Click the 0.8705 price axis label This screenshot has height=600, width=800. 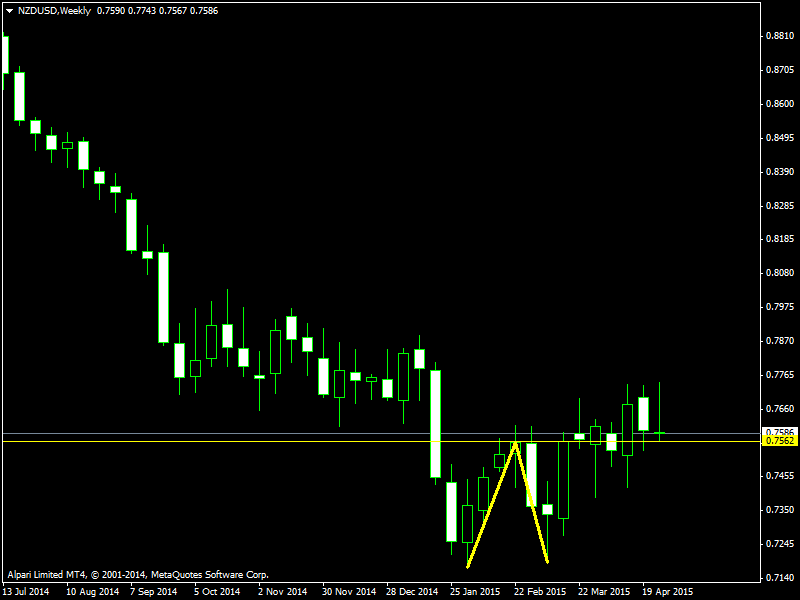pos(780,70)
